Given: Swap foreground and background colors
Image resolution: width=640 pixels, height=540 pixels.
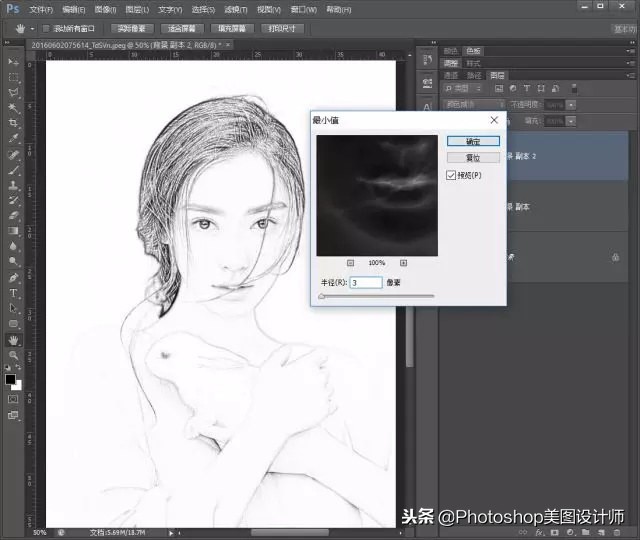Looking at the screenshot, I should pyautogui.click(x=18, y=367).
